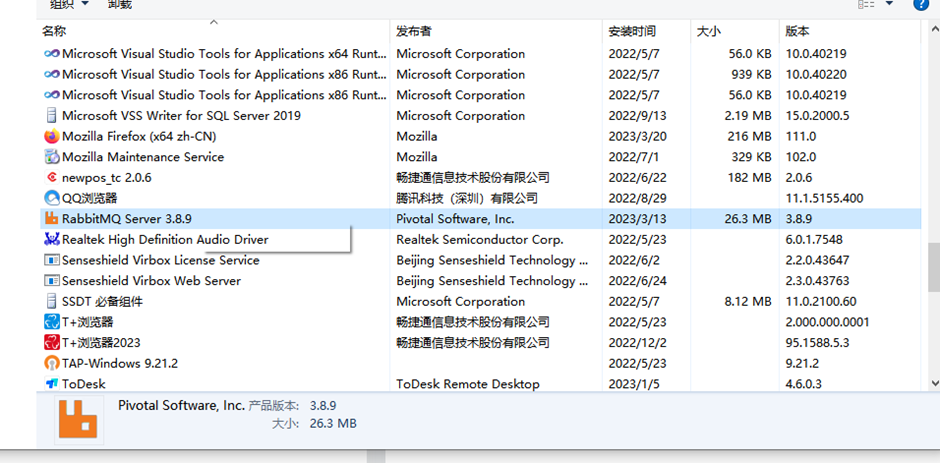Select the newpos_tc 2.0.6 icon
The height and width of the screenshot is (463, 940).
click(52, 177)
